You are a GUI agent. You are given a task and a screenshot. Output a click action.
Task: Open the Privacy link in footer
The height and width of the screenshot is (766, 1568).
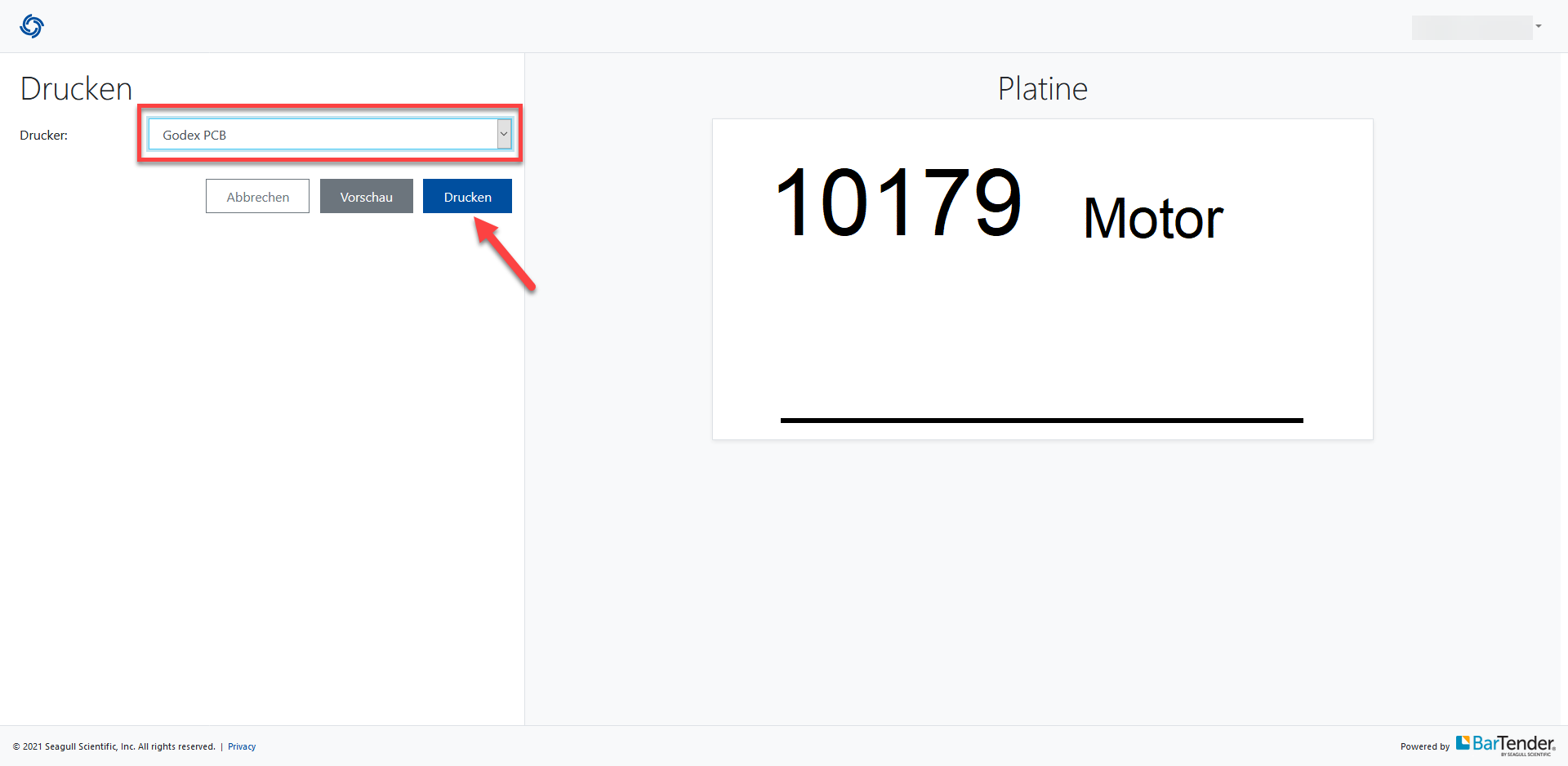pyautogui.click(x=242, y=746)
